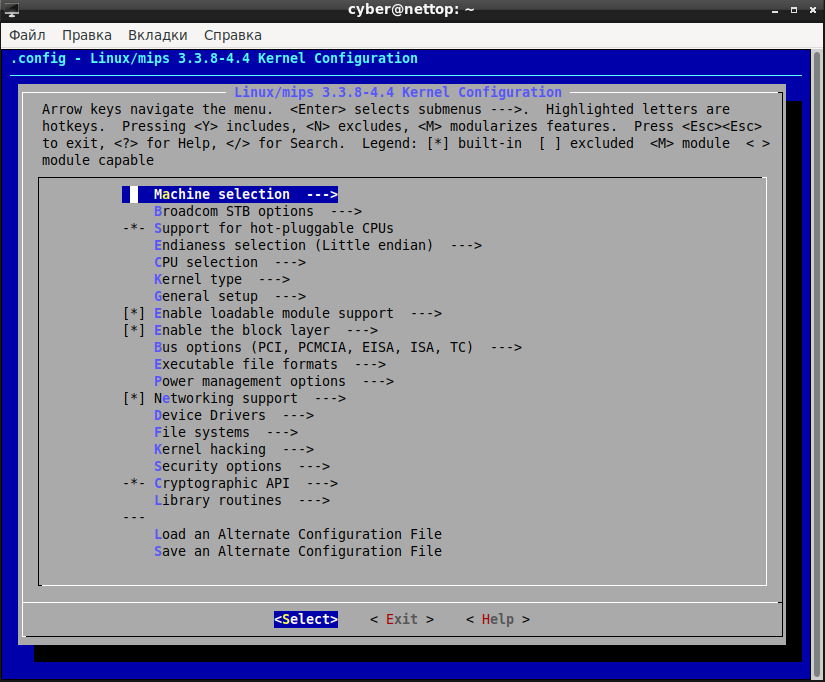The image size is (825, 682).
Task: Open General setup submenu
Action: (230, 296)
